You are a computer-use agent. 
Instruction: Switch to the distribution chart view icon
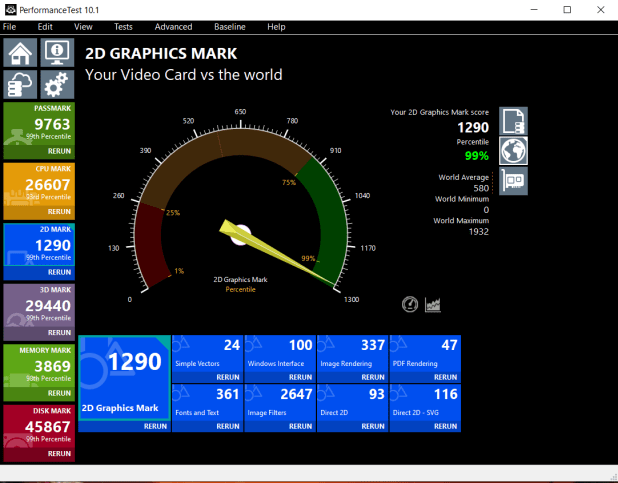coord(433,304)
